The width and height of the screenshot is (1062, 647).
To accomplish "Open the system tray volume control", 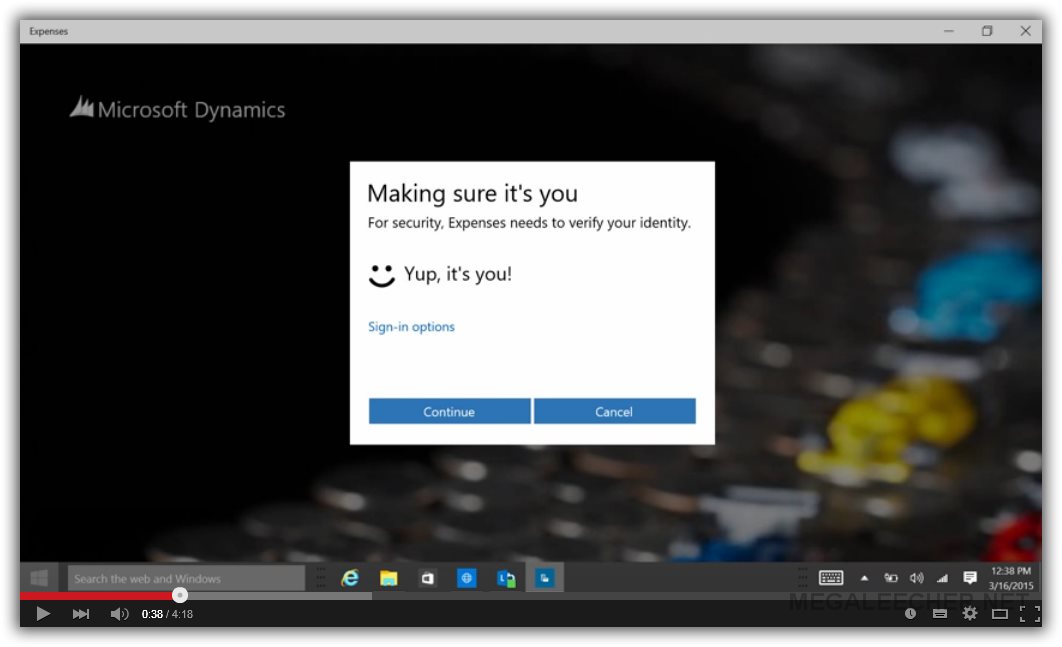I will (x=916, y=578).
